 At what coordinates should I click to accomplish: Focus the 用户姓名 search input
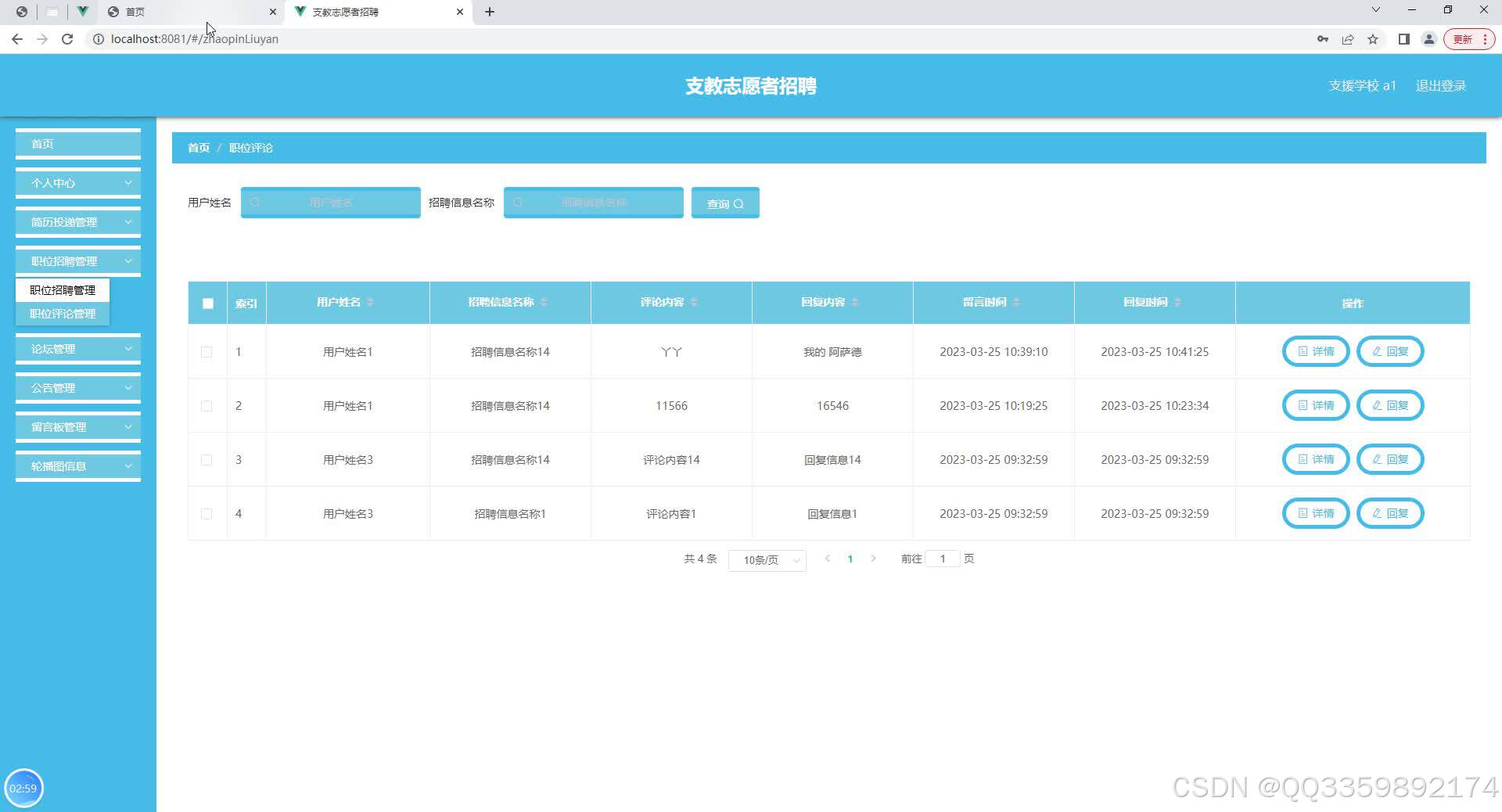coord(331,203)
